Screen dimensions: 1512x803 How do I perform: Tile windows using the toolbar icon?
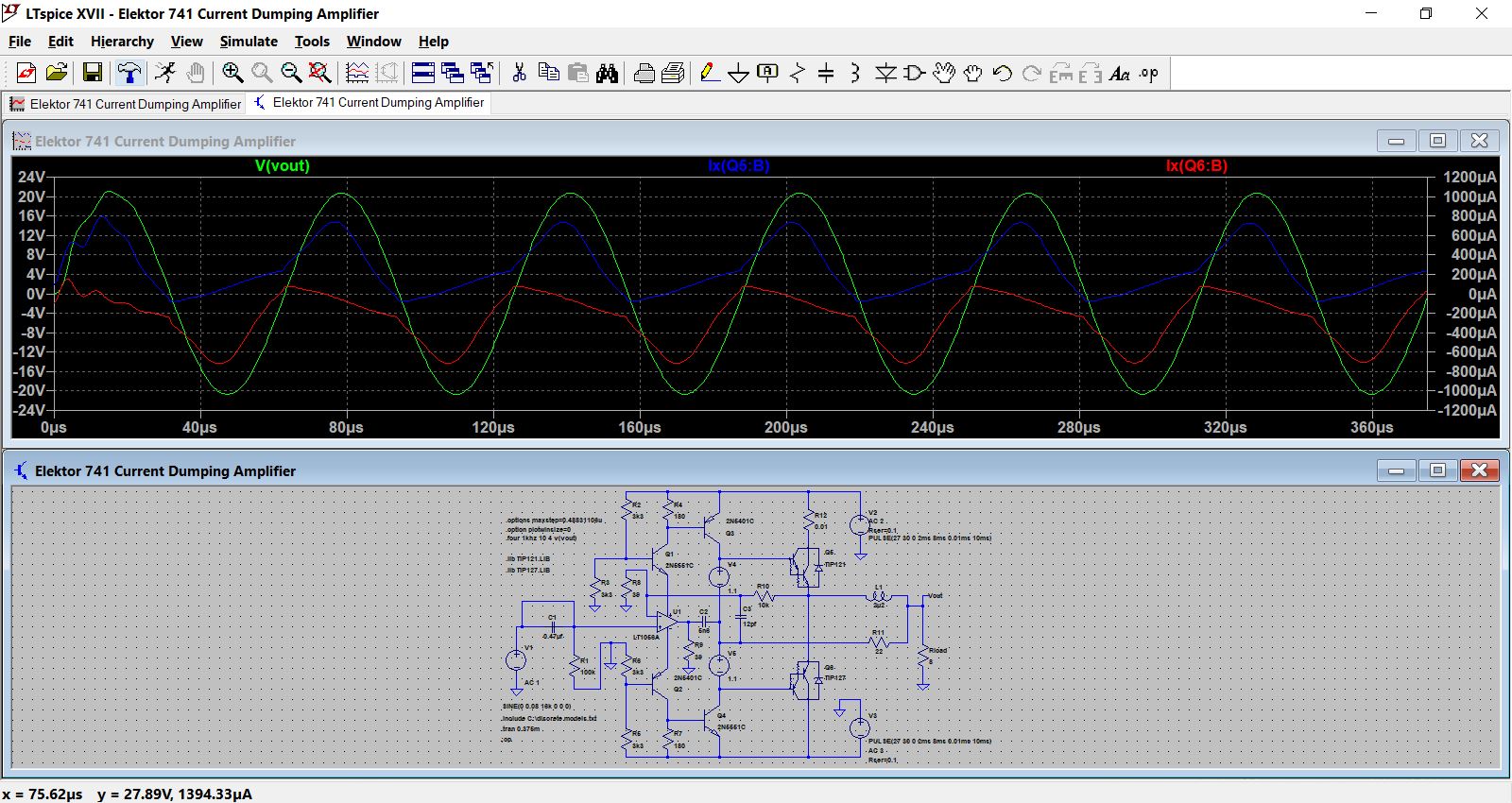tap(423, 73)
